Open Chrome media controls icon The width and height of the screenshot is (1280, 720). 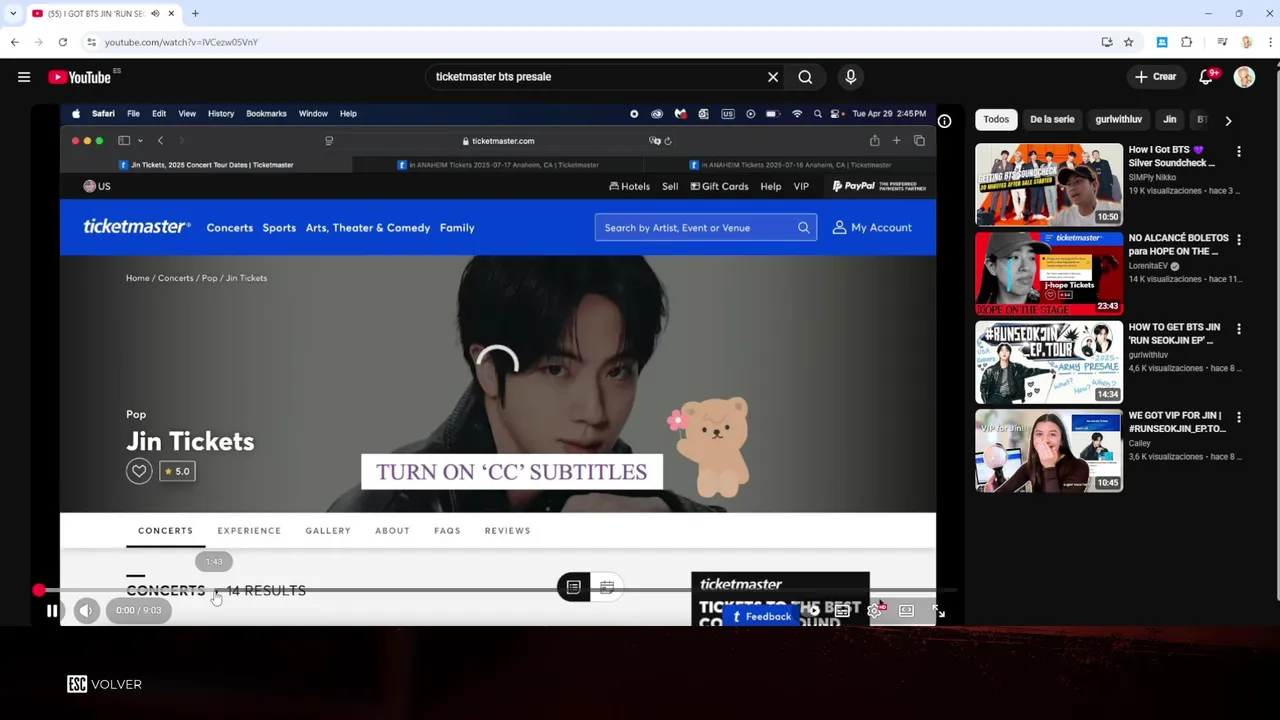[1222, 42]
